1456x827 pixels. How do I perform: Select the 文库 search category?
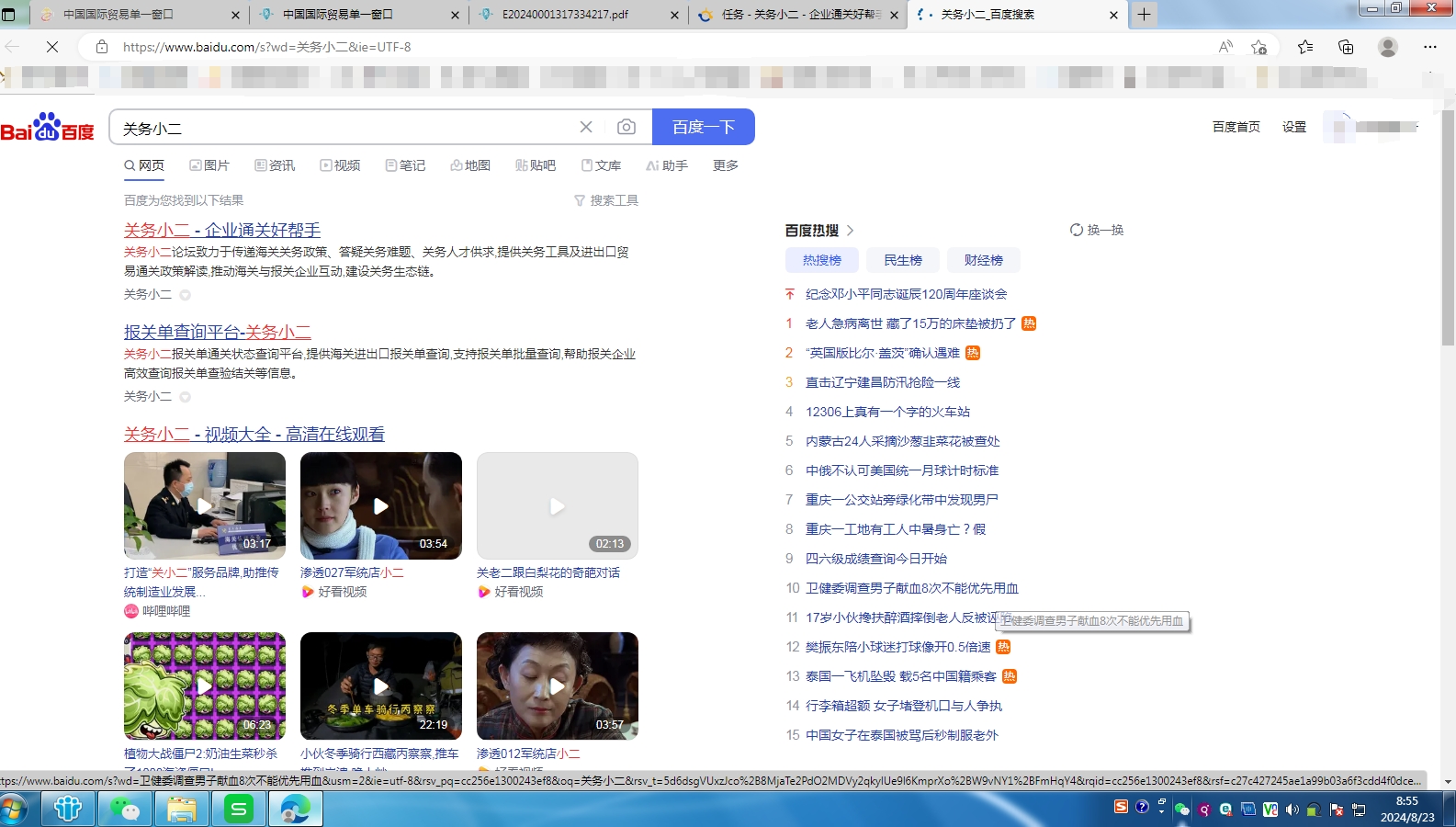pyautogui.click(x=601, y=165)
